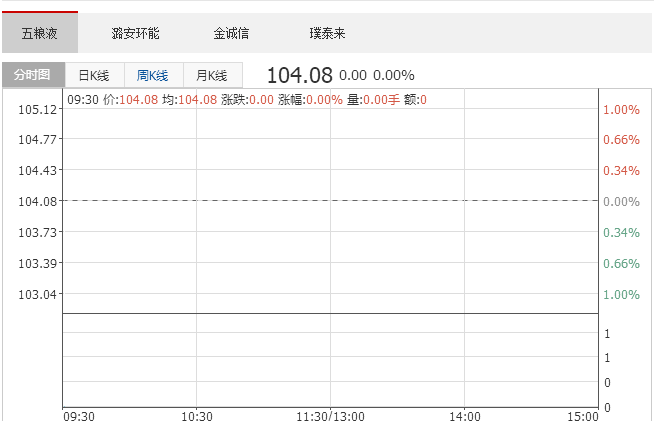
Task: Click the green 1.00% axis label
Action: click(621, 294)
